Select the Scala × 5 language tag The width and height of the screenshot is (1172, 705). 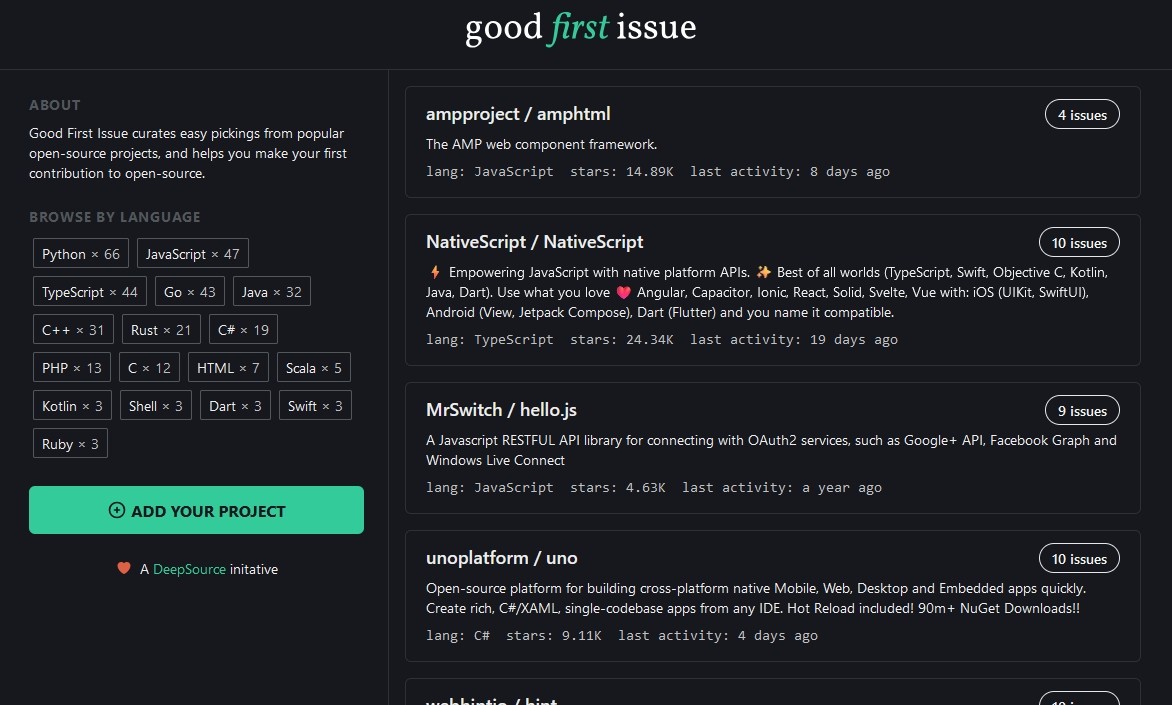[314, 368]
